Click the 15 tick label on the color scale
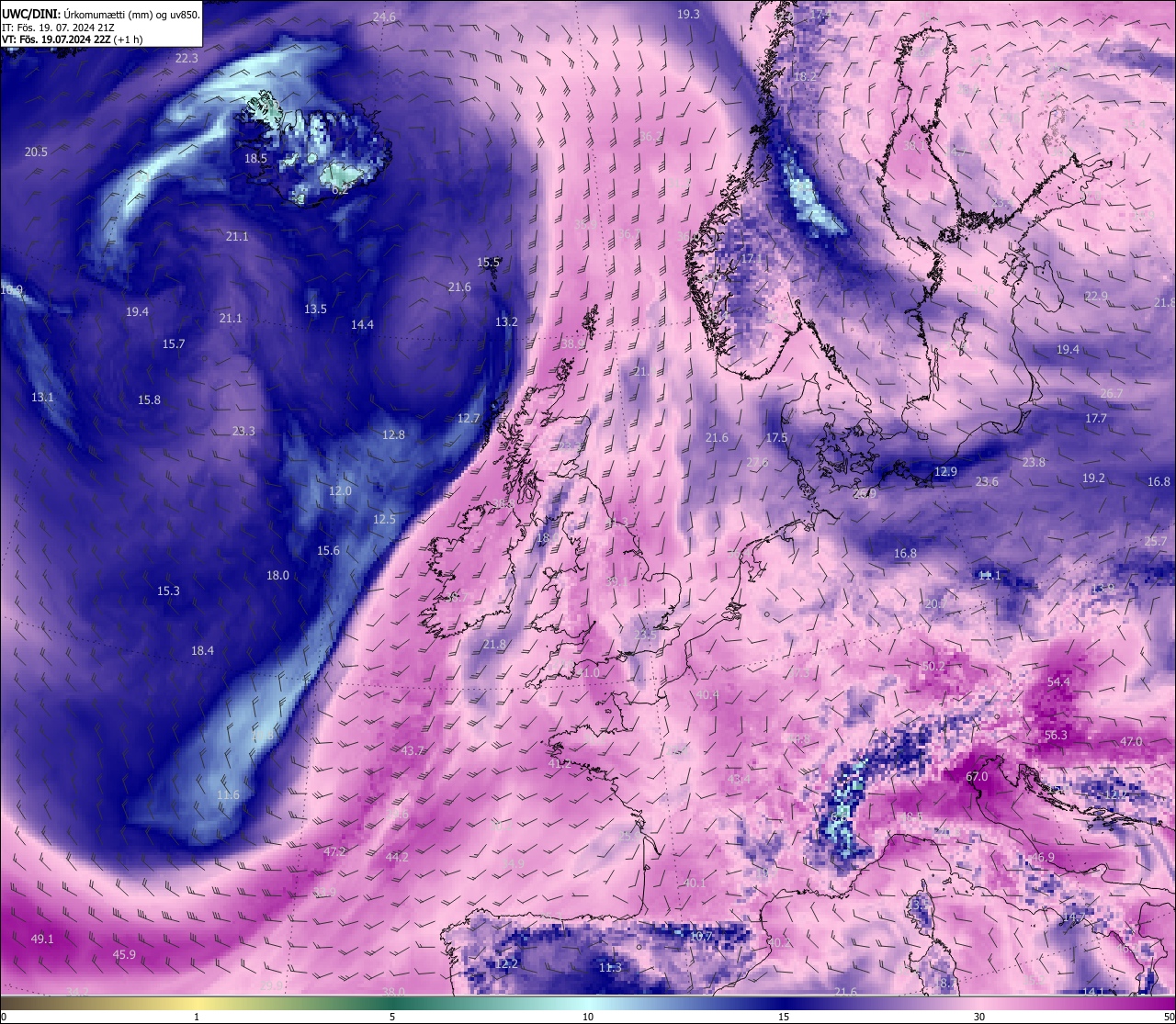The width and height of the screenshot is (1176, 1024). 784,1017
